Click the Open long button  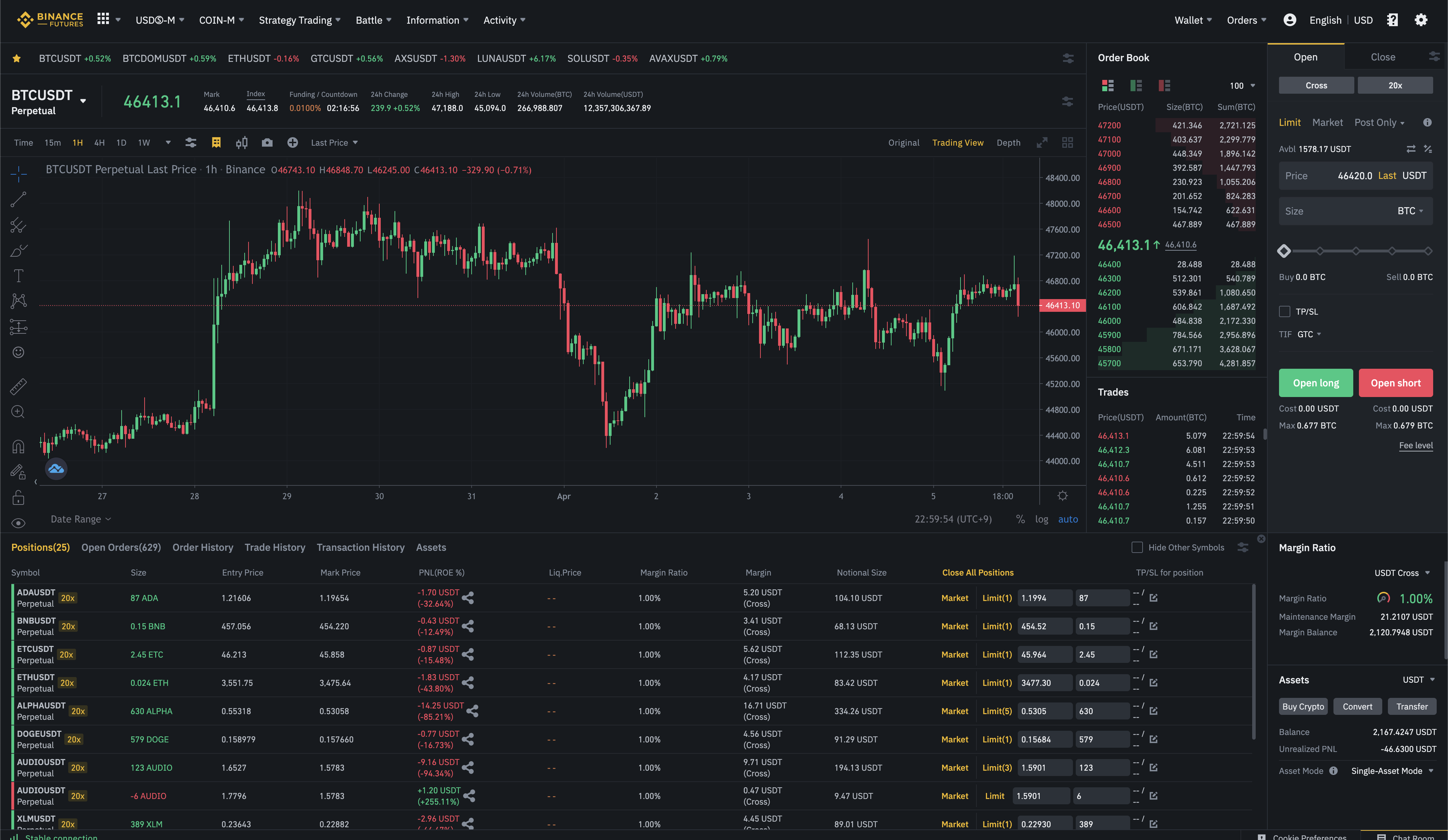click(x=1315, y=383)
